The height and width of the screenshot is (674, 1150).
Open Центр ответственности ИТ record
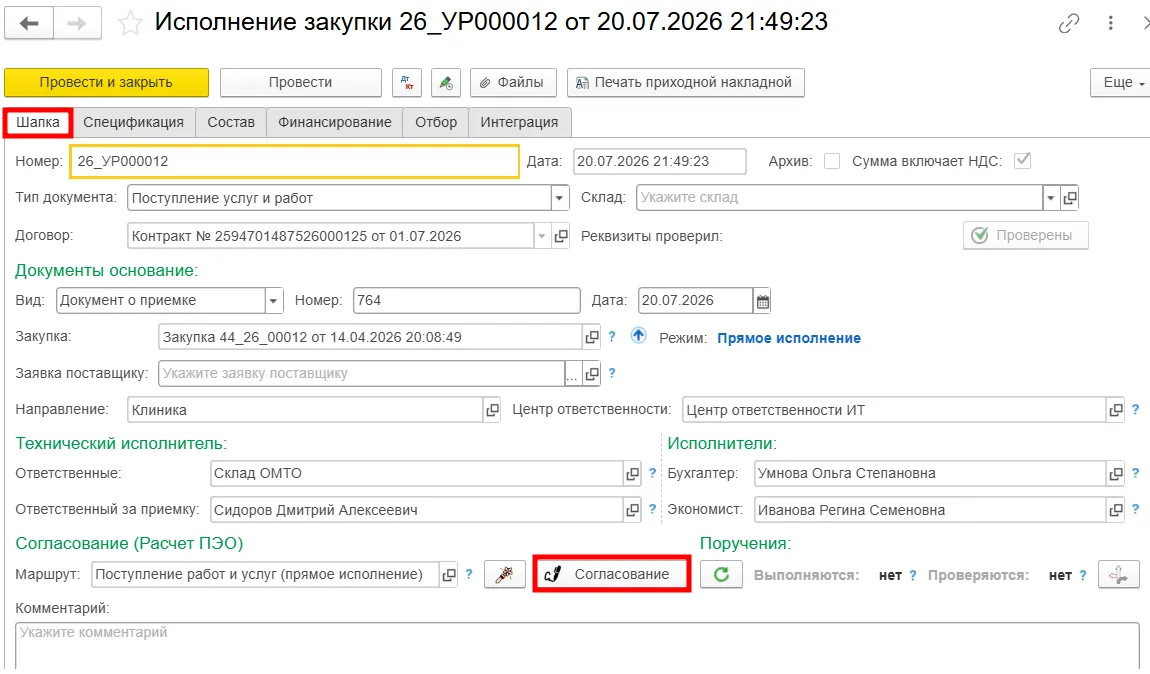pyautogui.click(x=1116, y=410)
